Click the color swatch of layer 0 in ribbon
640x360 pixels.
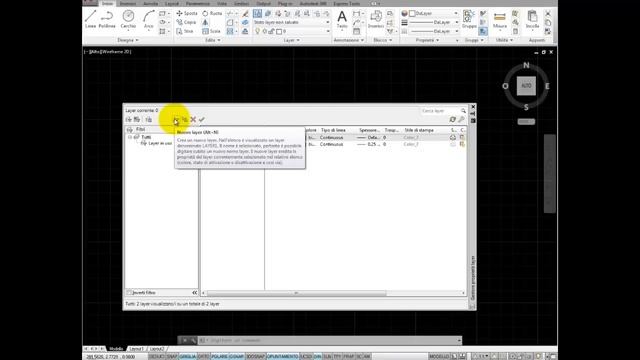tap(279, 31)
